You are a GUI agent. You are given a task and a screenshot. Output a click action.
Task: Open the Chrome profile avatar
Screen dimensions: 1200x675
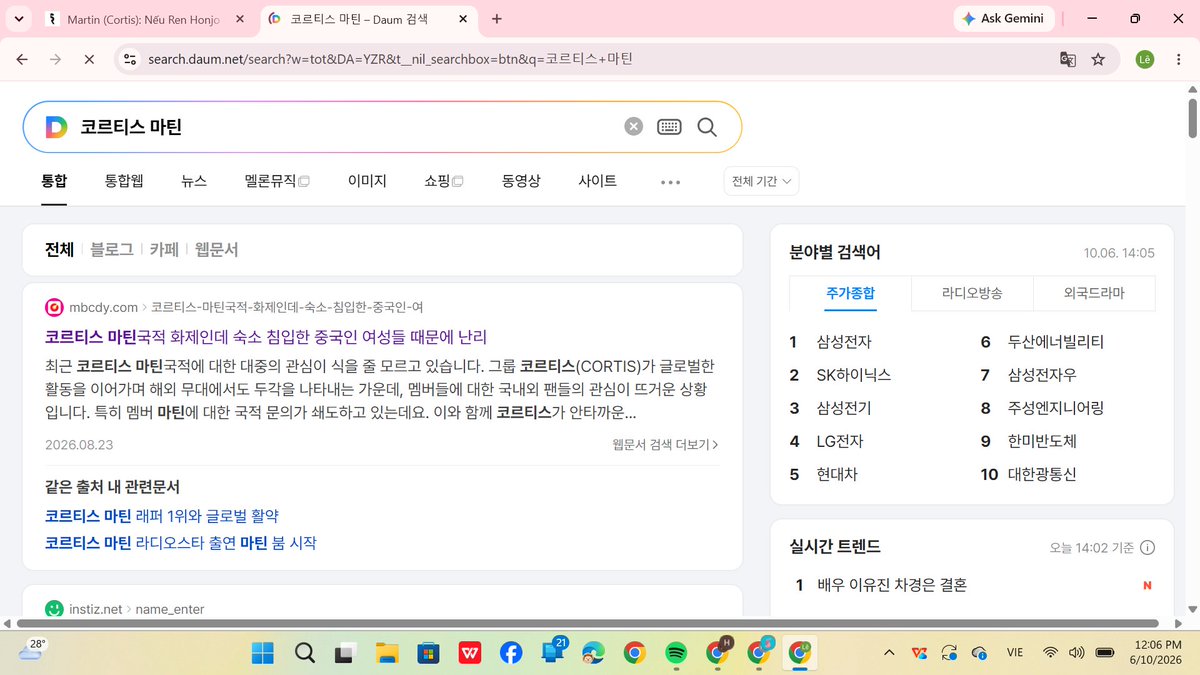[x=1144, y=59]
